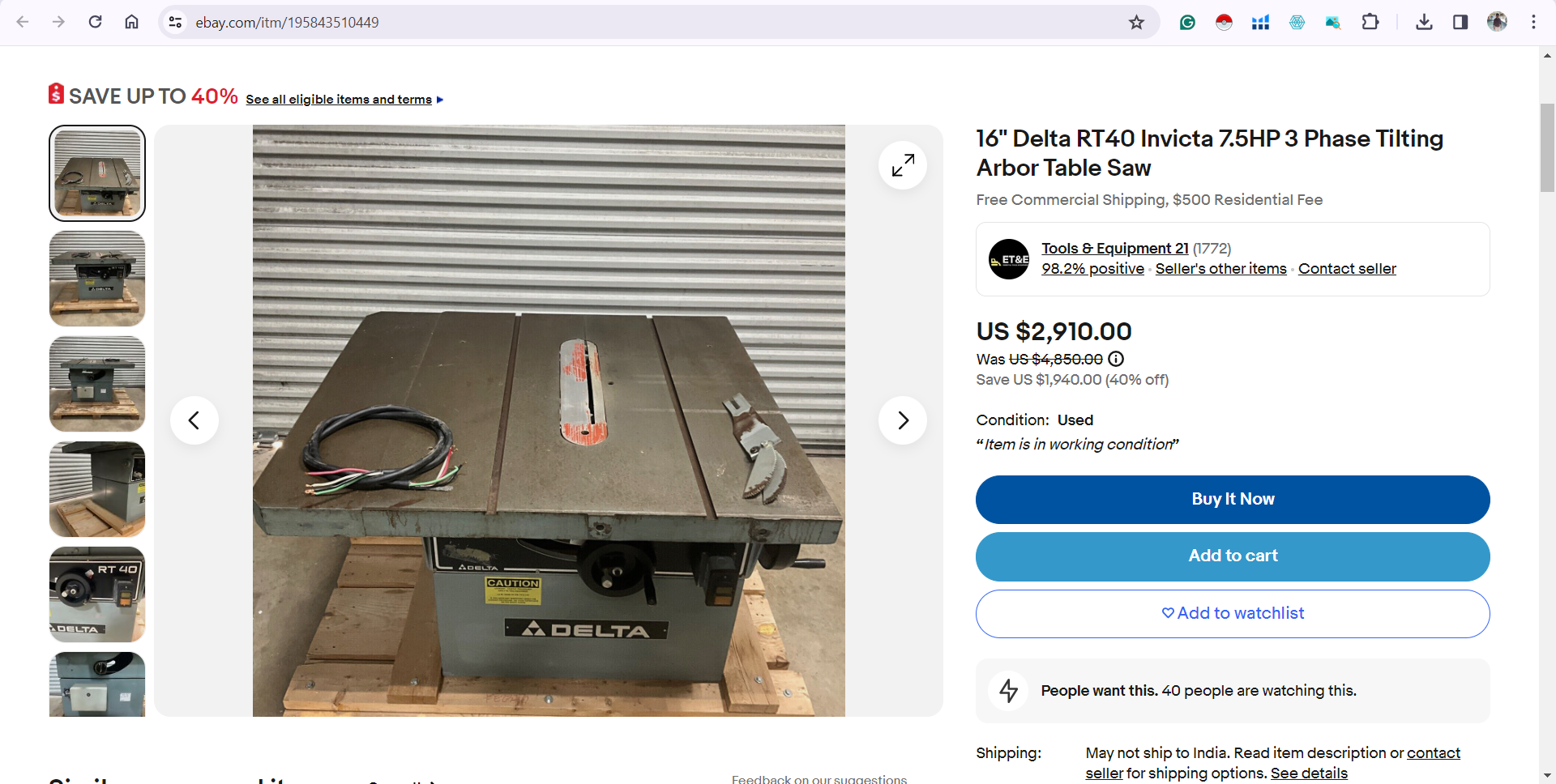Open Tools & Equipment 21 seller page
Screen dimensions: 1556x784
tap(1115, 249)
